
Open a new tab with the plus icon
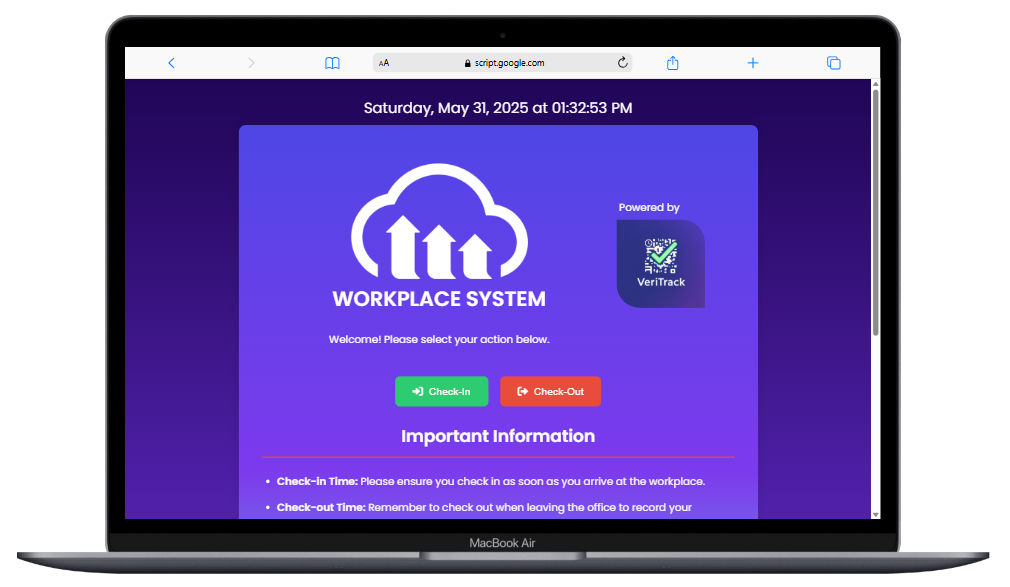(753, 62)
